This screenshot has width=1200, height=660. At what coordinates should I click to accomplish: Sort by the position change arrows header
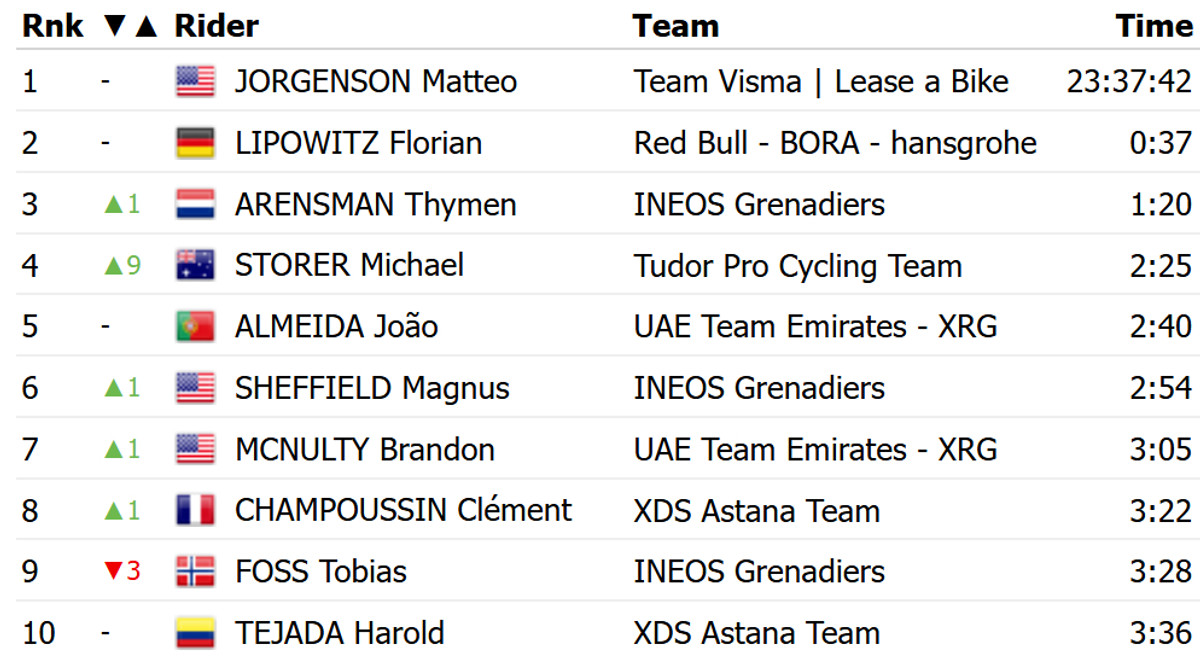(131, 26)
